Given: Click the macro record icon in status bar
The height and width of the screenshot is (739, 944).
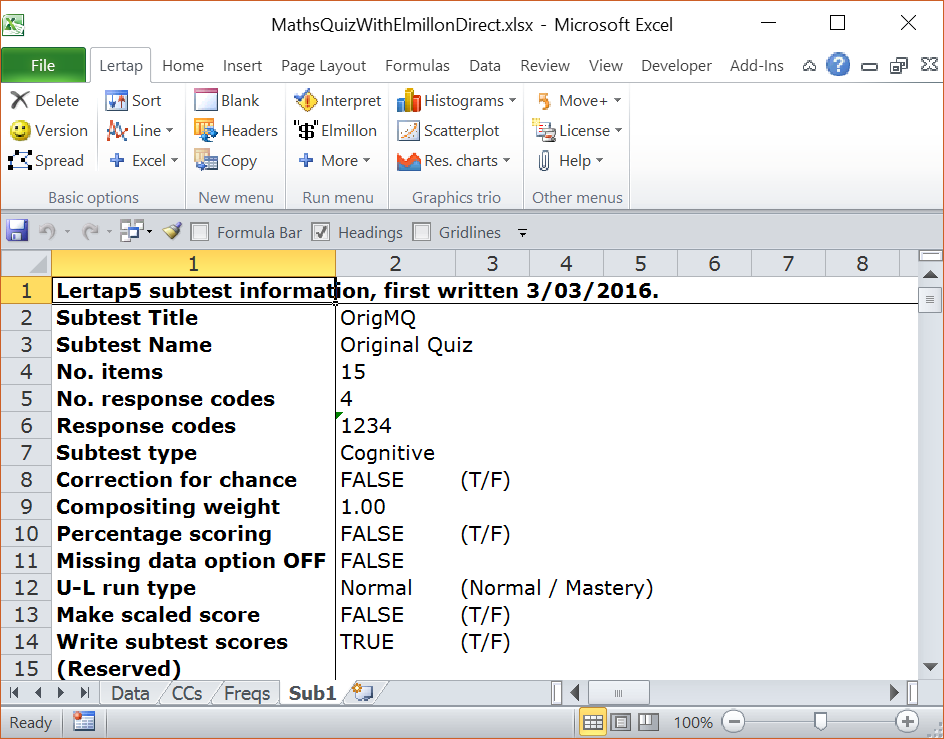Looking at the screenshot, I should (x=84, y=722).
